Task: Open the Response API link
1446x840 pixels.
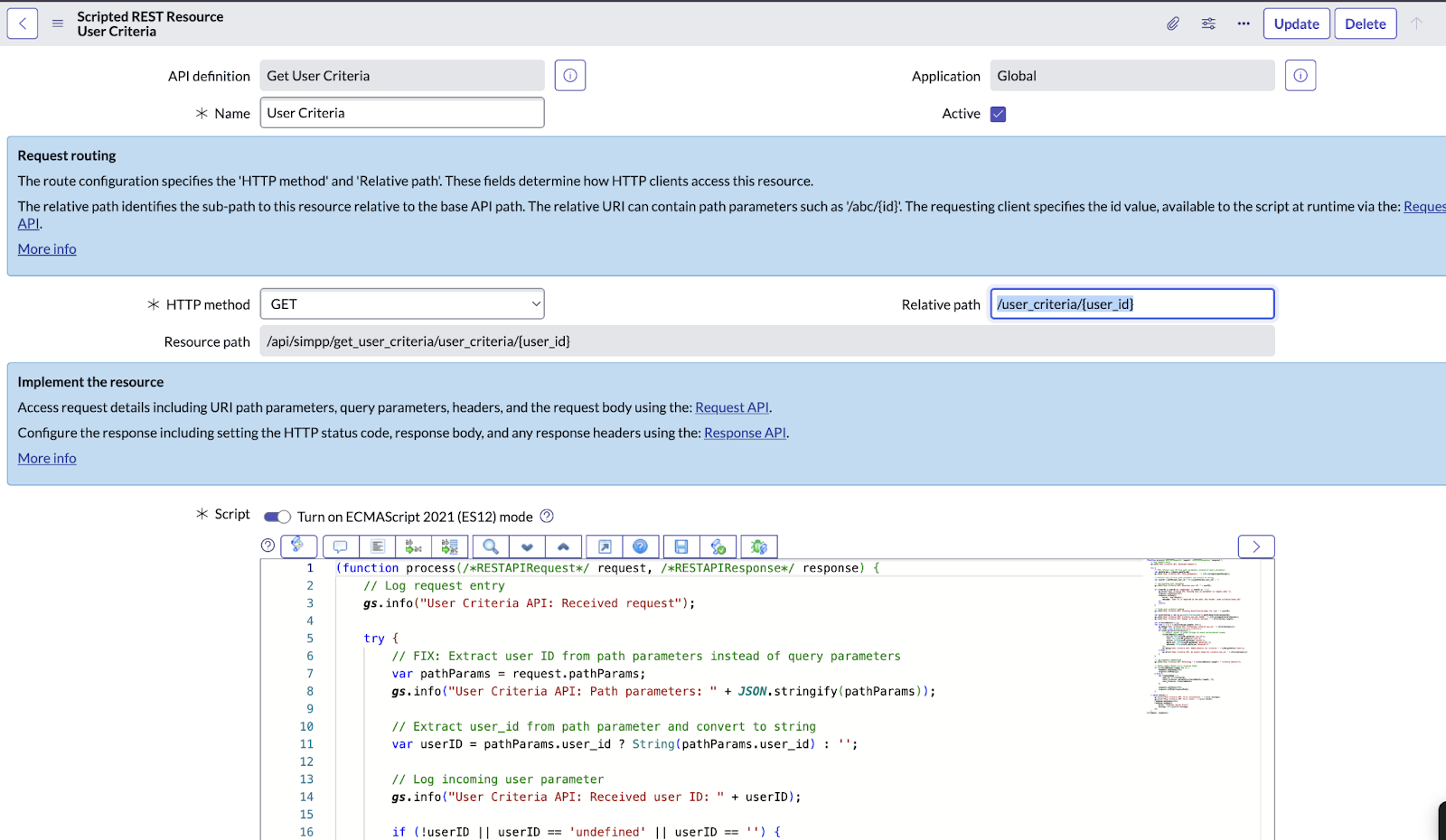Action: tap(745, 433)
